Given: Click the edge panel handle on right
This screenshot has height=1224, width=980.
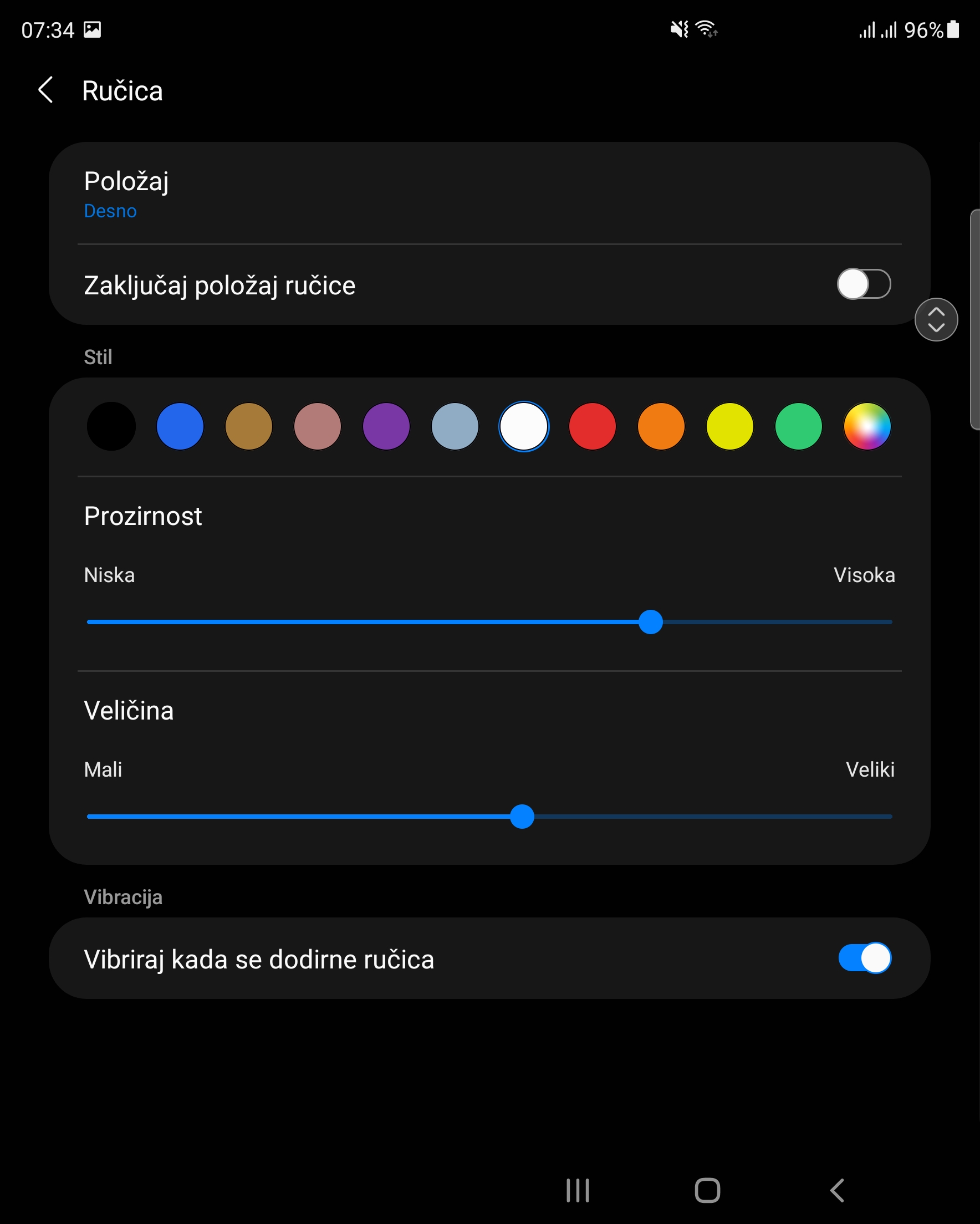Looking at the screenshot, I should tap(974, 320).
